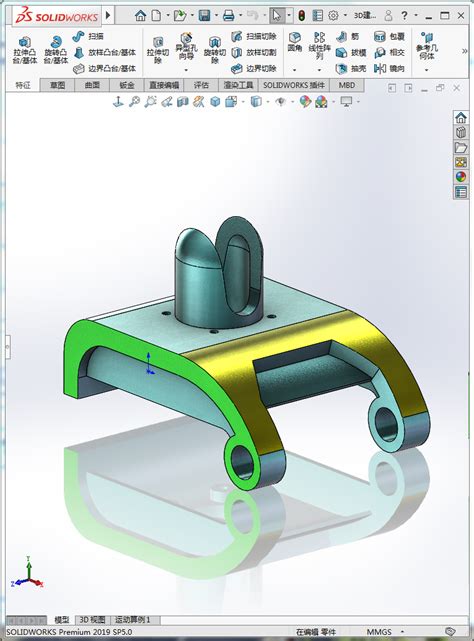Select Boundary Boss/Base (边界凸台/基体)
Image resolution: width=474 pixels, height=641 pixels.
point(105,68)
